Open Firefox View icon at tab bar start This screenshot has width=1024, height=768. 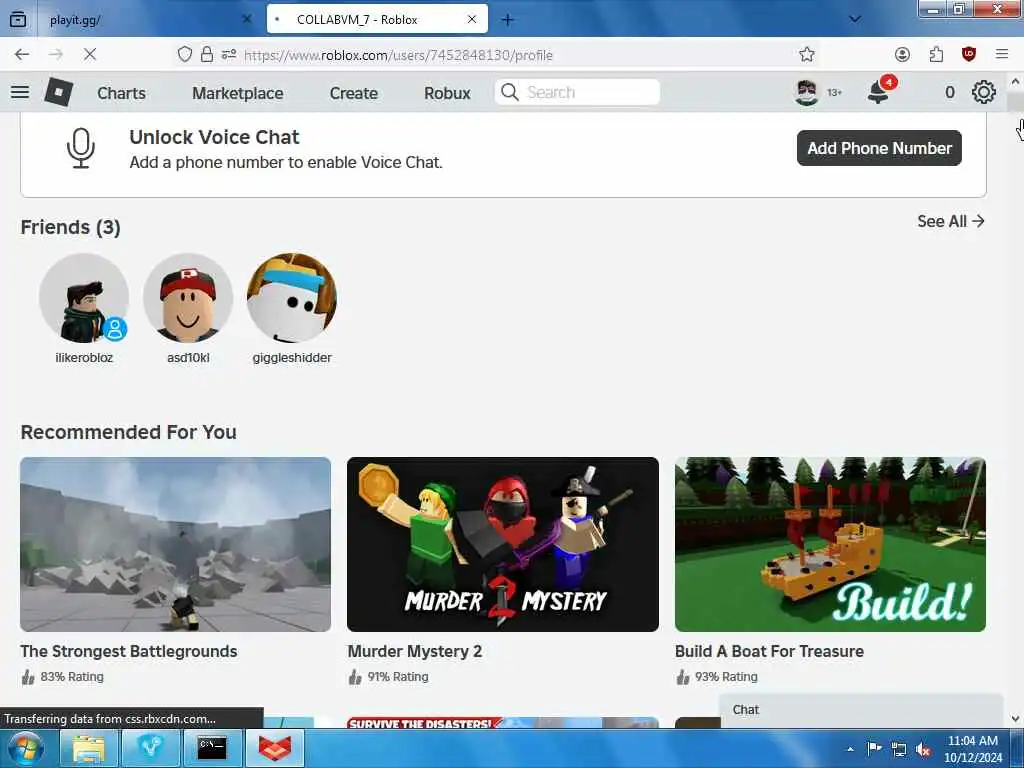(18, 20)
